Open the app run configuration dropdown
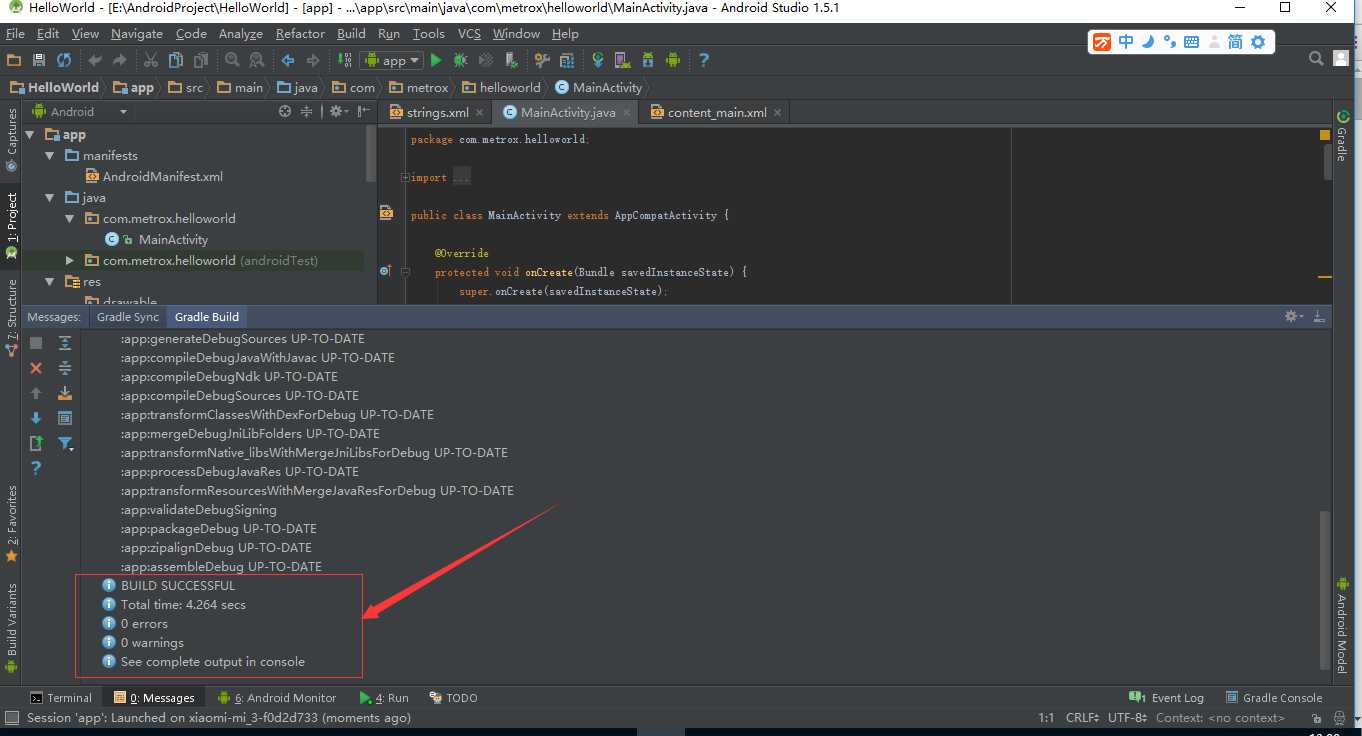Image resolution: width=1362 pixels, height=736 pixels. click(x=392, y=60)
